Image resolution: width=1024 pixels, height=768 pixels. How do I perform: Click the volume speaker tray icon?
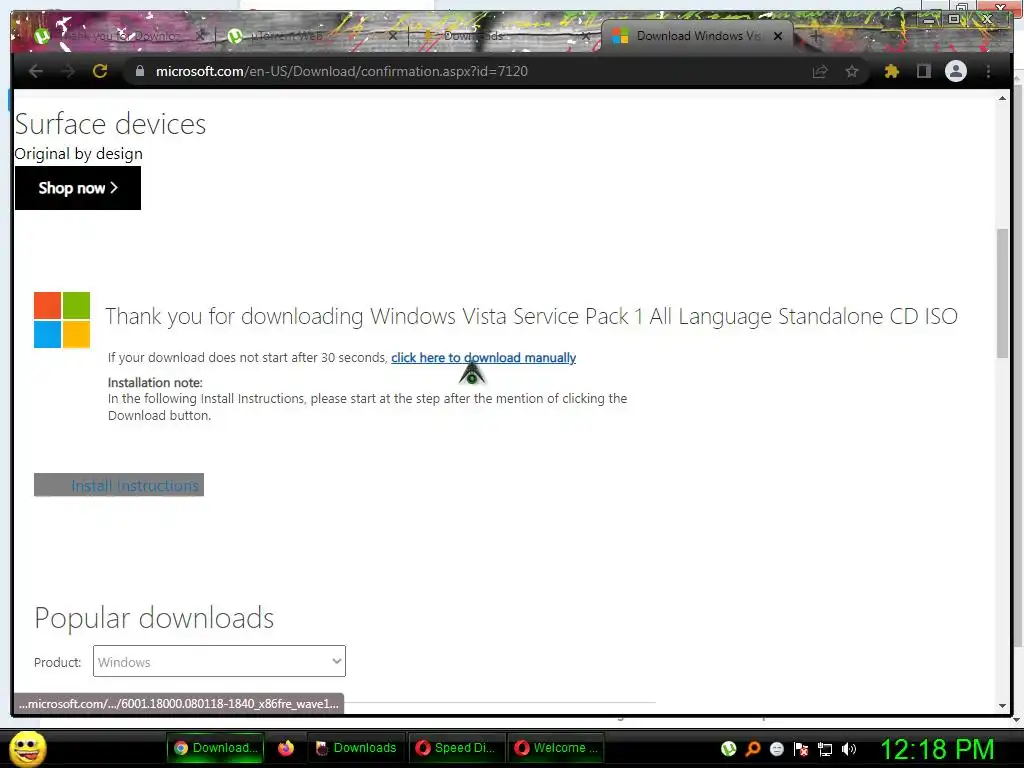[849, 749]
